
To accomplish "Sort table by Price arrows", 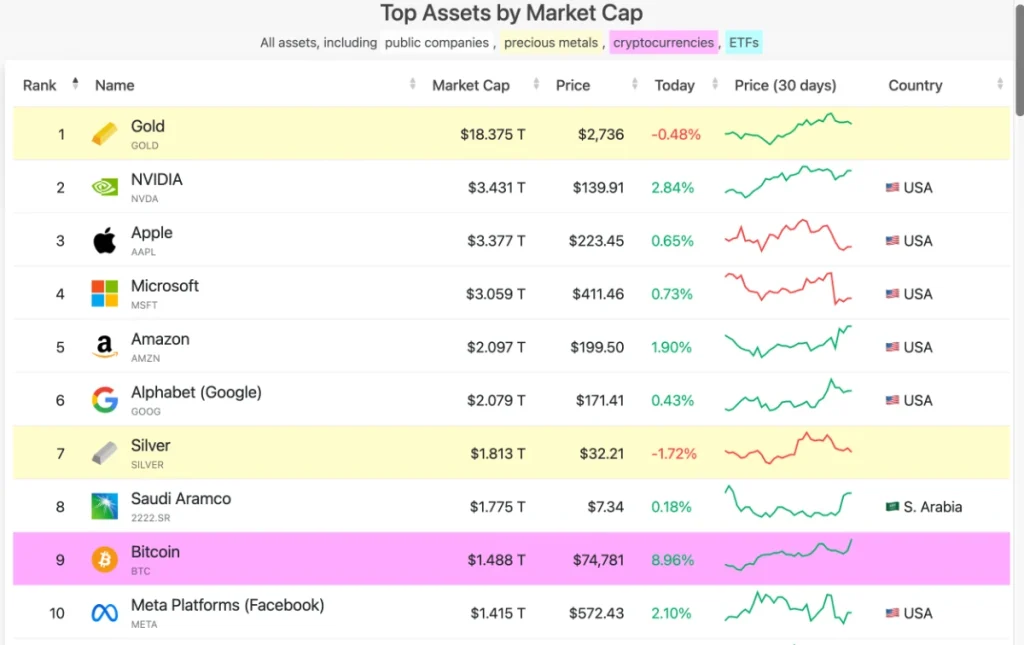I will 634,84.
